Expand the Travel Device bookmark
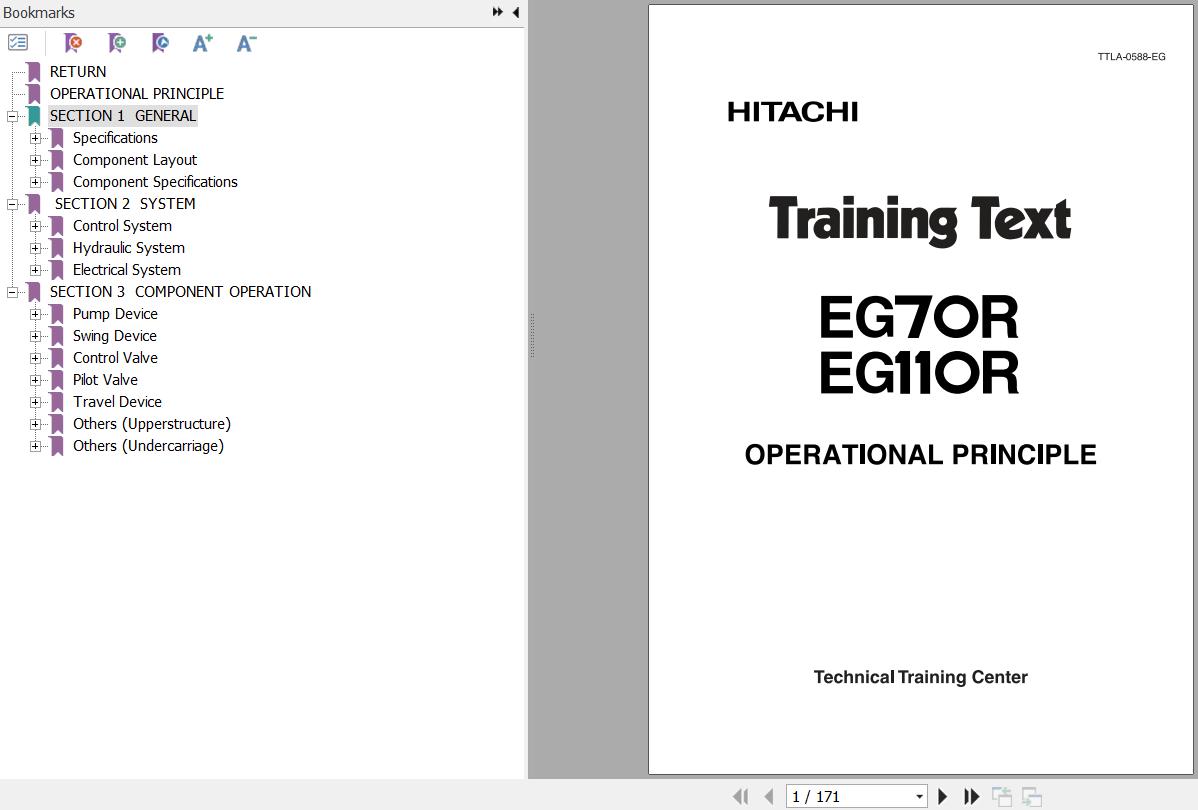This screenshot has height=810, width=1198. pos(35,402)
